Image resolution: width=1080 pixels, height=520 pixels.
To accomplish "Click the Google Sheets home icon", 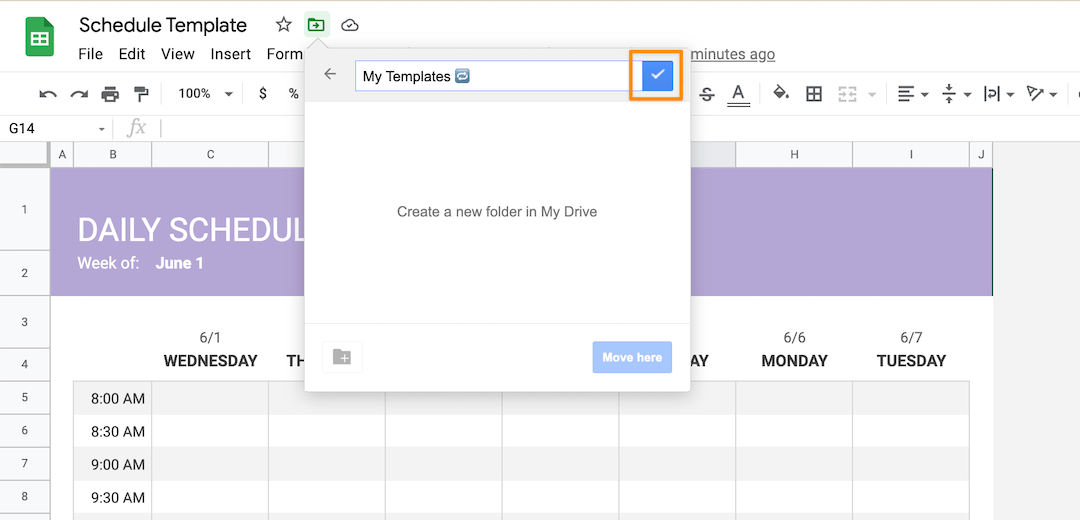I will (40, 39).
